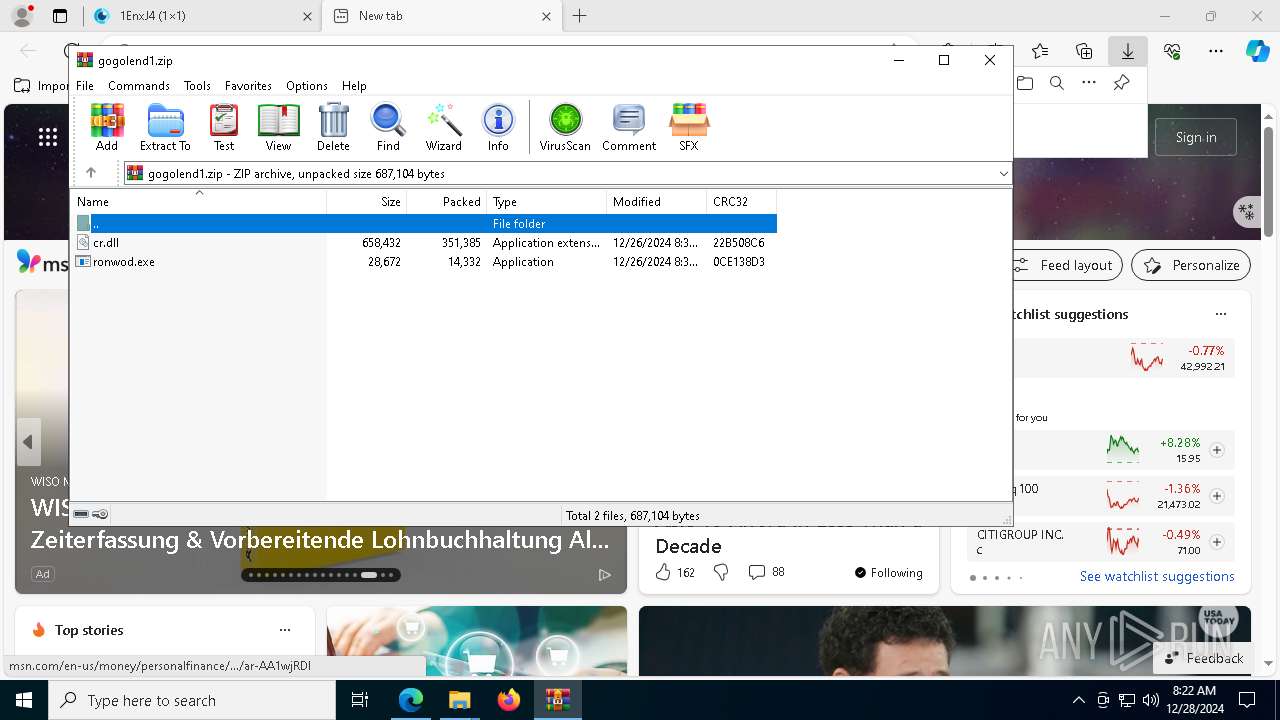Like the article with 162 likes

[674, 573]
